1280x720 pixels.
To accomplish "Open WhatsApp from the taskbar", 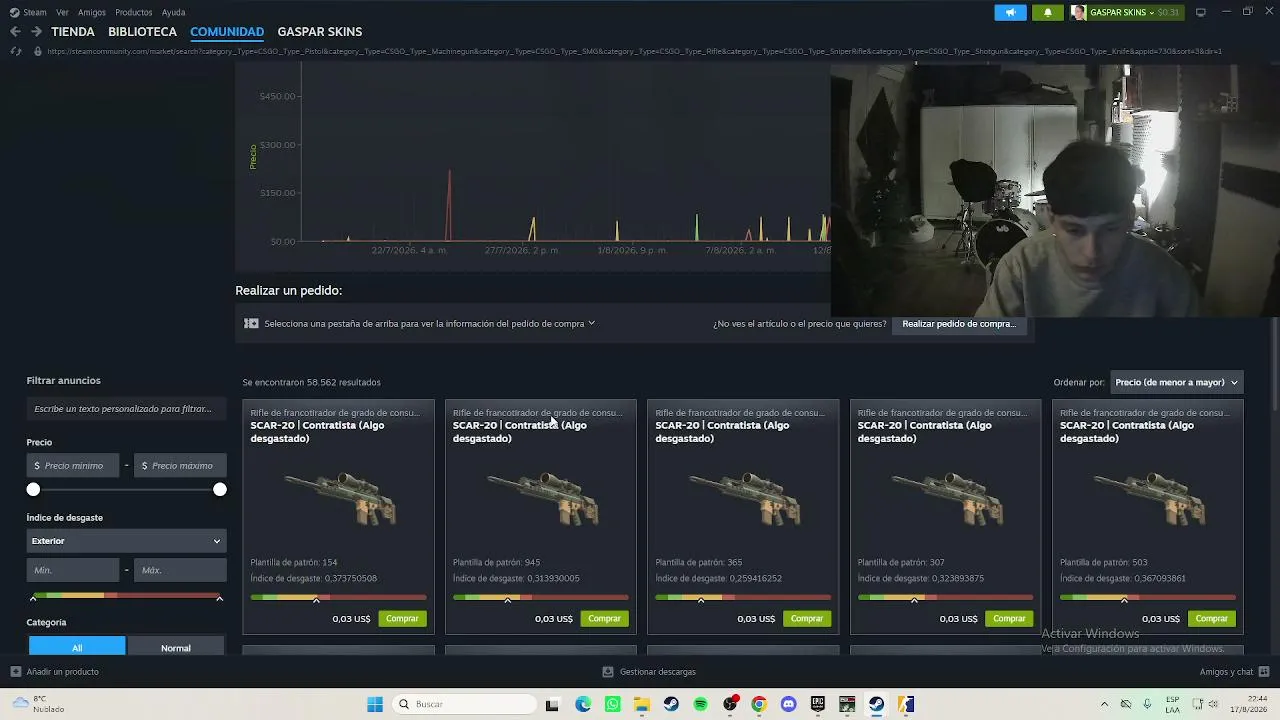I will (612, 704).
